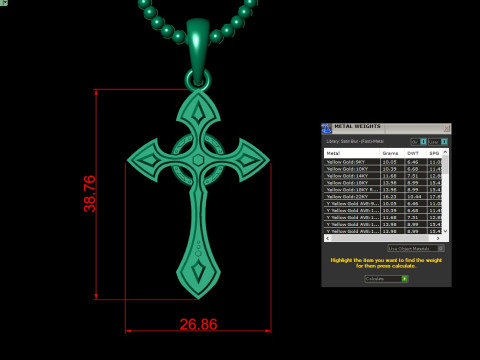The height and width of the screenshot is (360, 480).
Task: Click the 38.76 height dimension label
Action: (90, 194)
